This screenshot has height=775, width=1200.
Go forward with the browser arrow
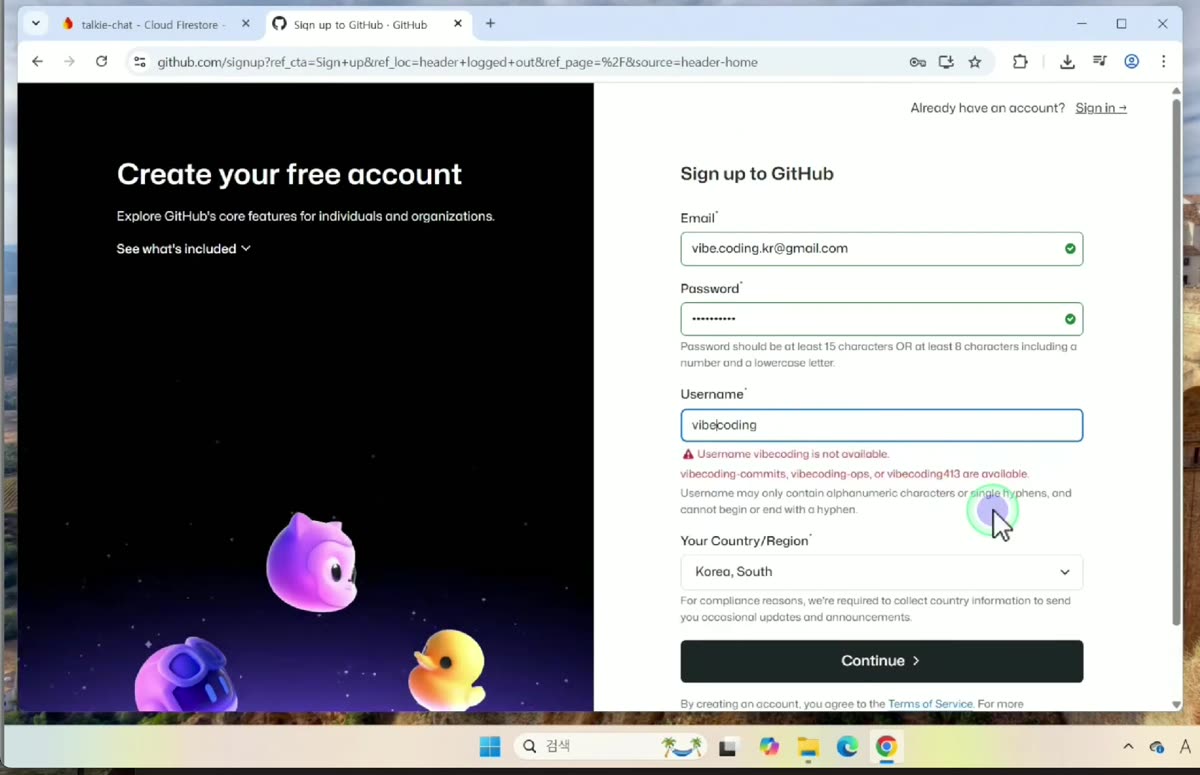69,62
